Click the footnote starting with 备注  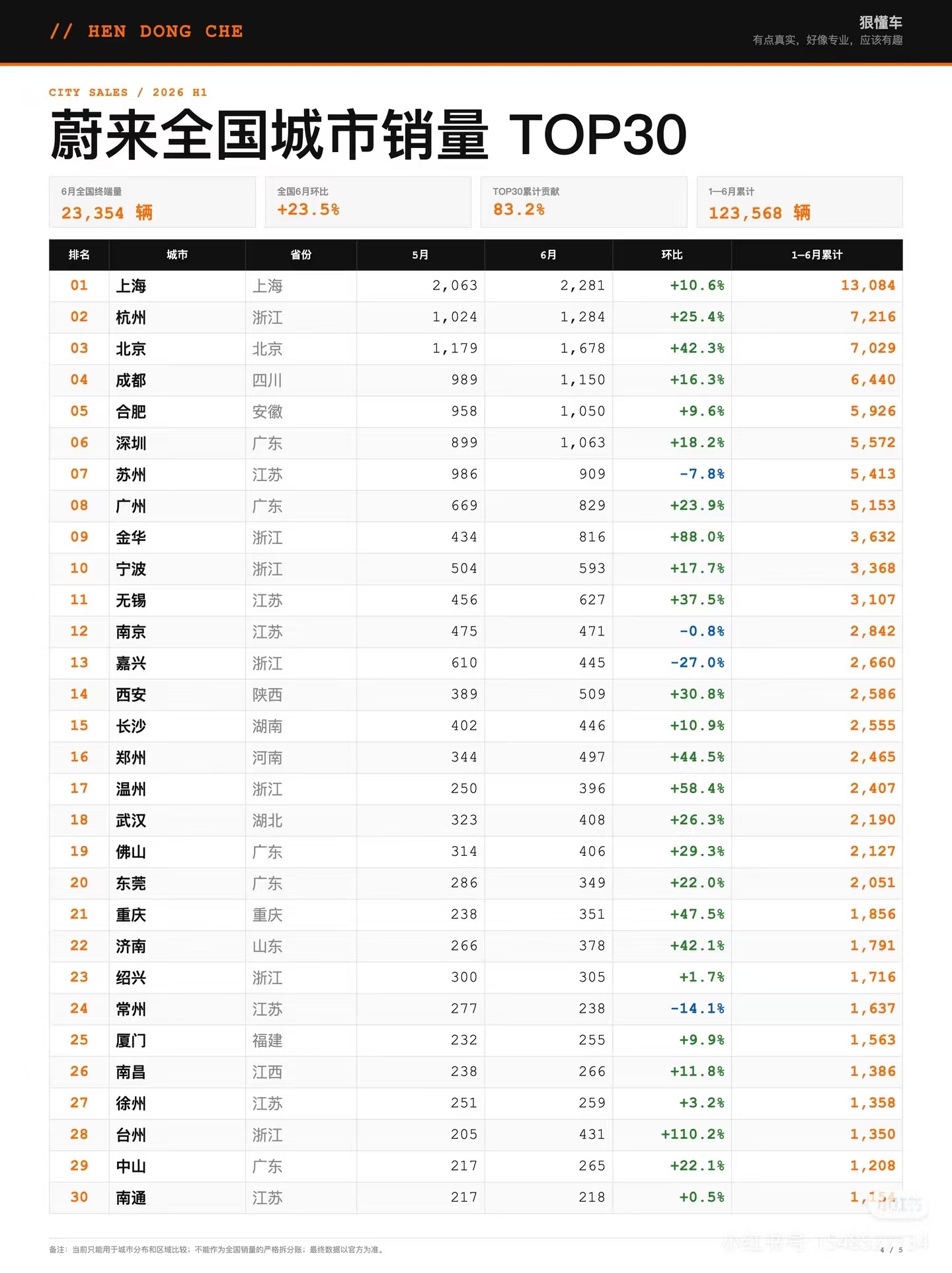pyautogui.click(x=216, y=1250)
